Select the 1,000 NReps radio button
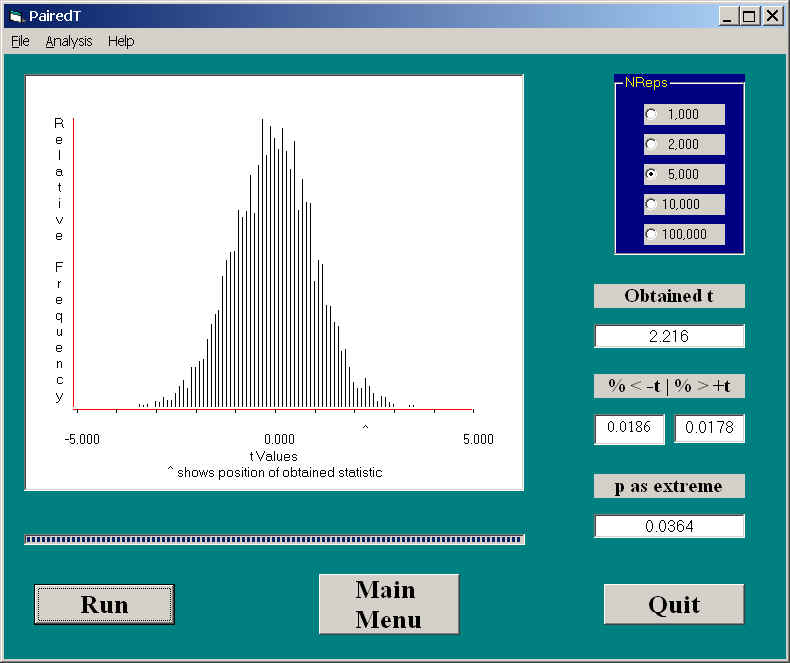This screenshot has width=790, height=663. (652, 114)
